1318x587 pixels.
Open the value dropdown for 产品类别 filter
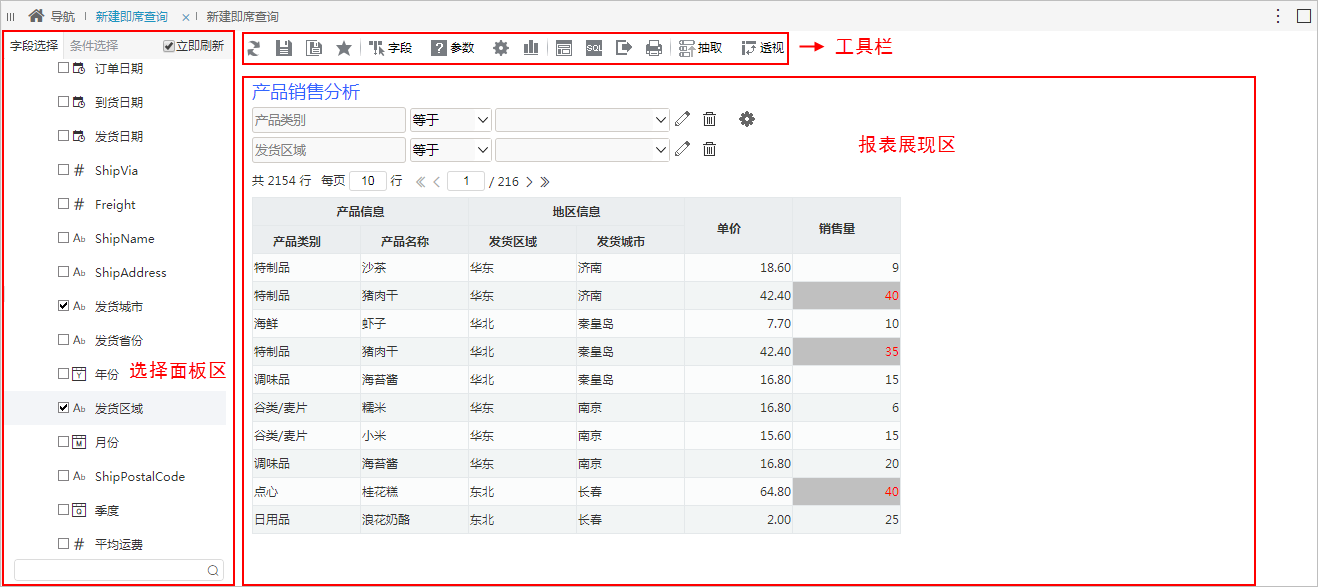[x=582, y=120]
